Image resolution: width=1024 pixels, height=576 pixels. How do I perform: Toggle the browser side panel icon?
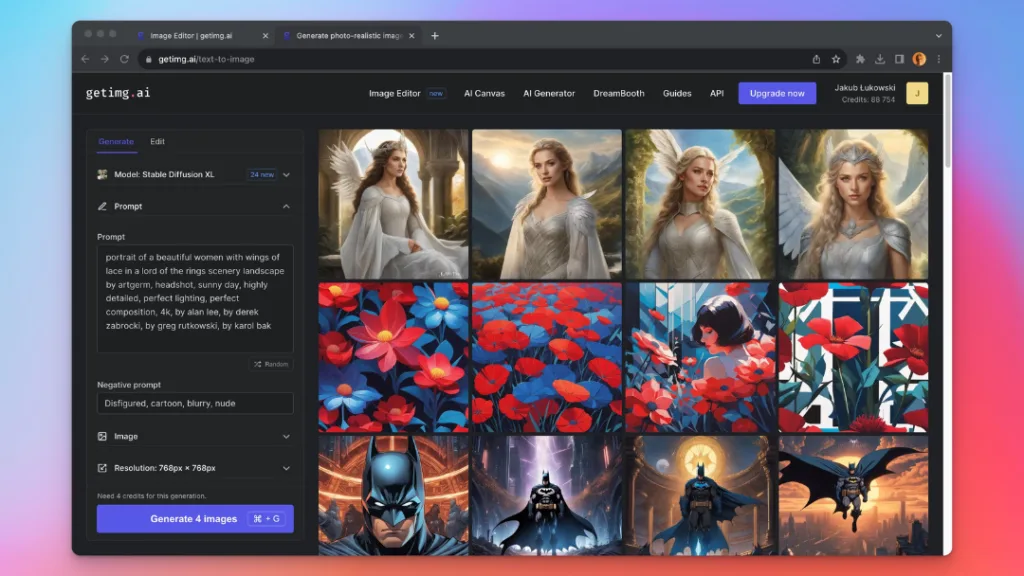900,59
